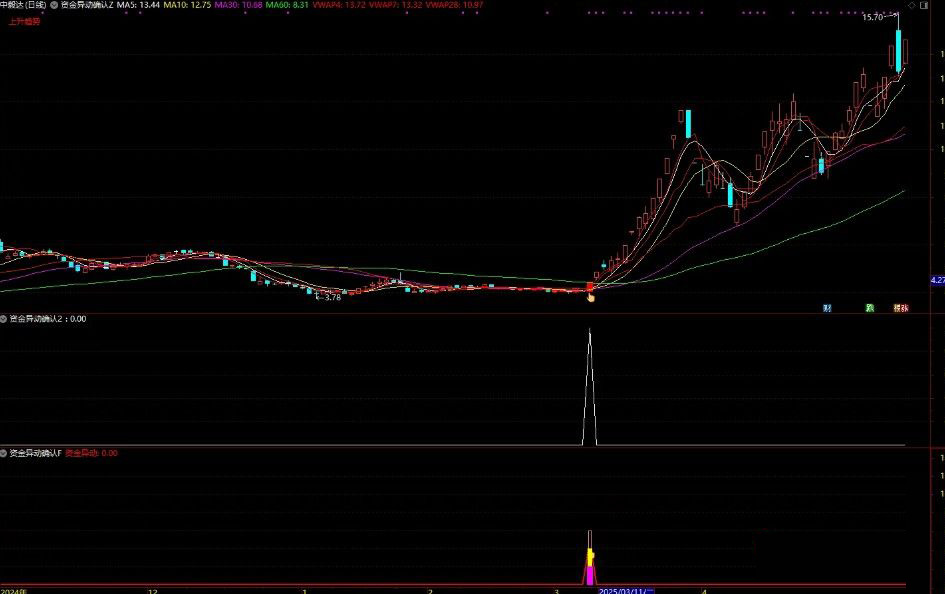Image resolution: width=945 pixels, height=594 pixels.
Task: Click the gear icon beside 资金异动确认2
Action: point(4,320)
